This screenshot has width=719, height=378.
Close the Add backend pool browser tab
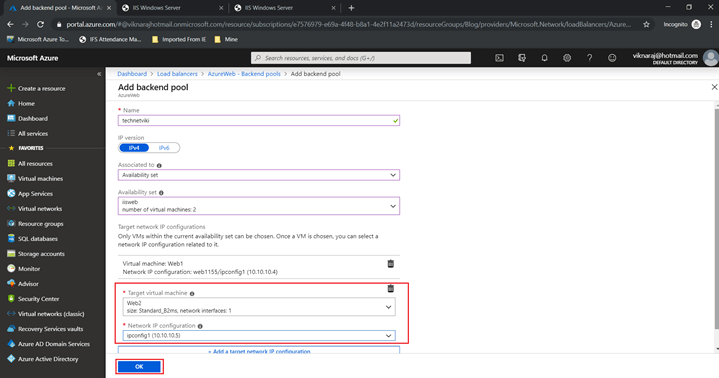(x=109, y=8)
